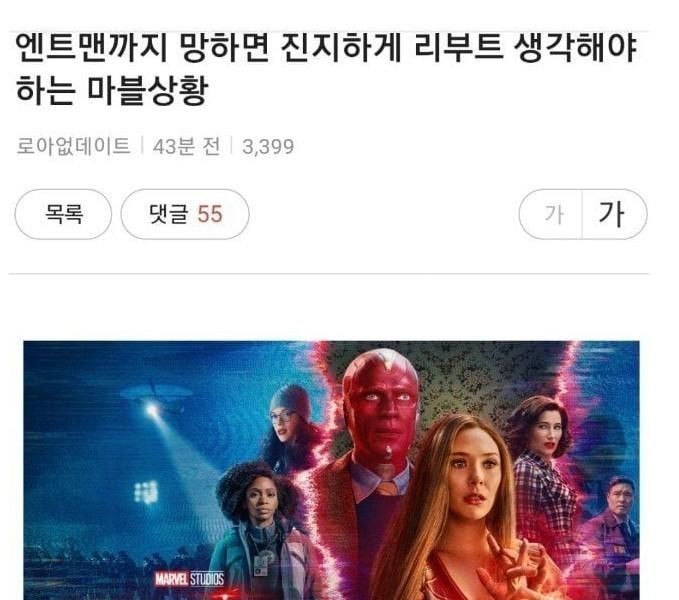Click the helicopter spotlight in poster

click(x=152, y=409)
